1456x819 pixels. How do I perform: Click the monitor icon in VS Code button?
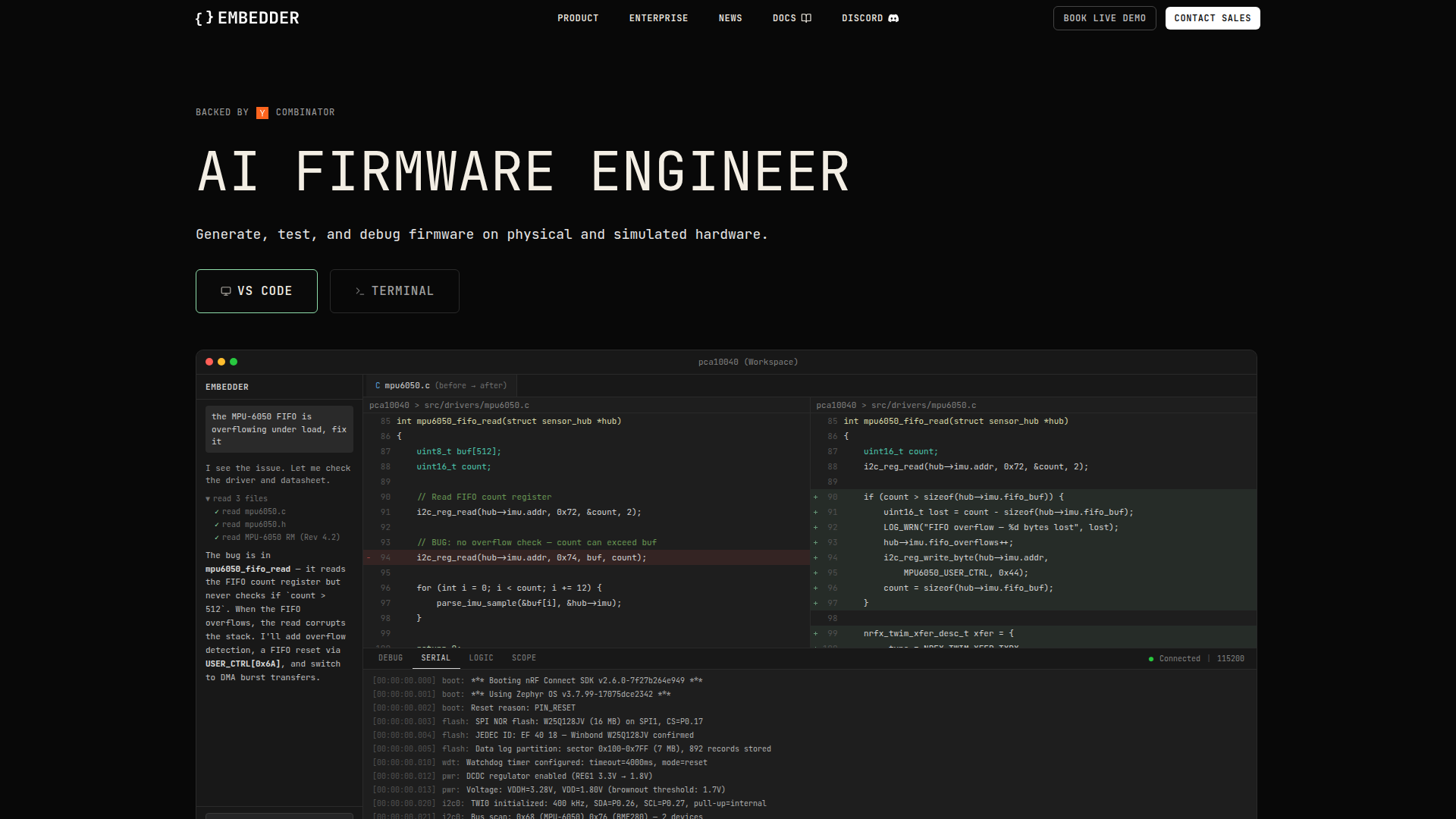(226, 291)
